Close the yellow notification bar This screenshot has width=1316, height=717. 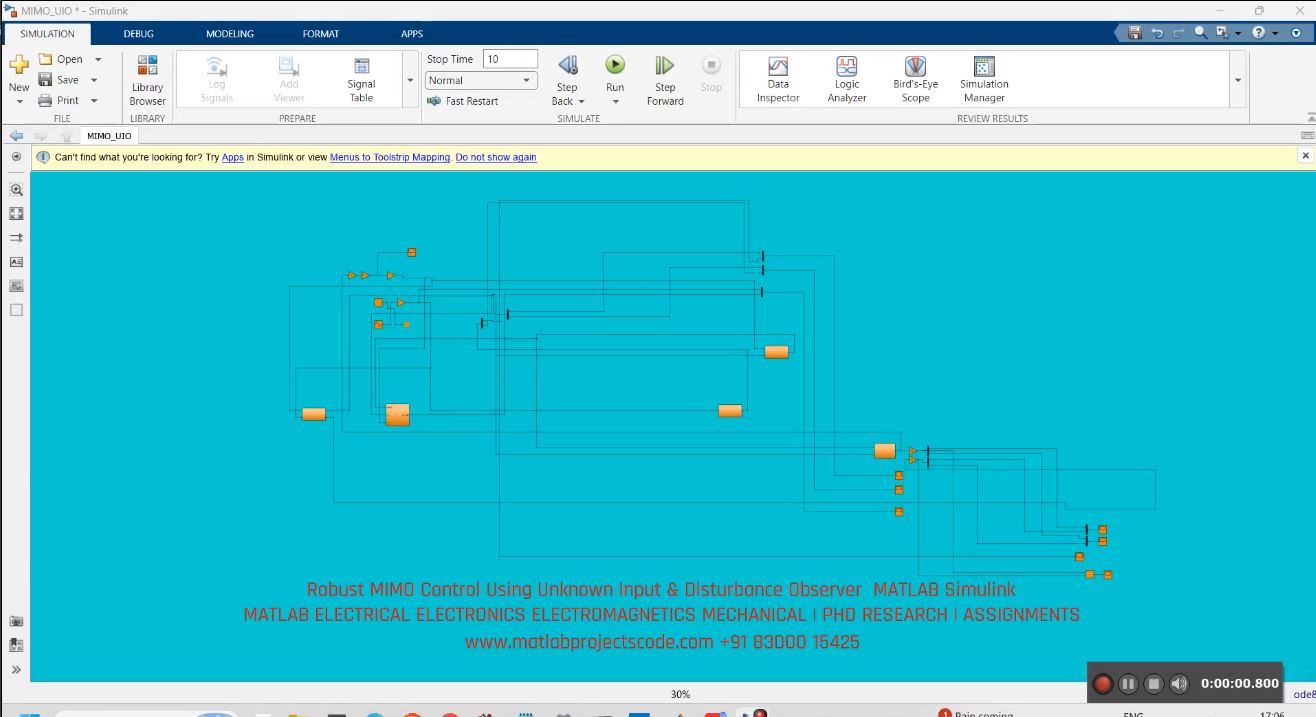[x=1305, y=156]
